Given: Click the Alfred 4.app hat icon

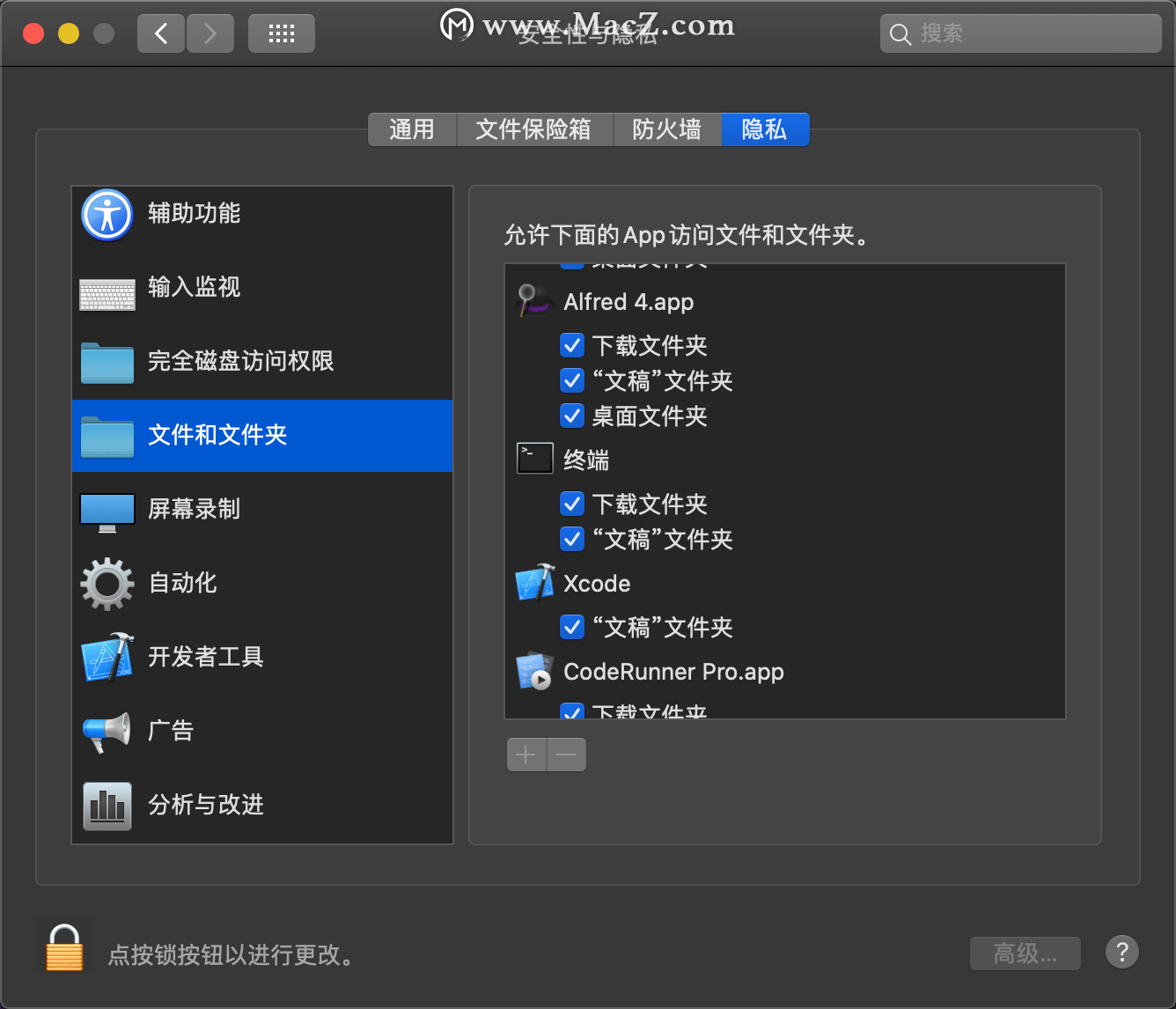Looking at the screenshot, I should 533,301.
